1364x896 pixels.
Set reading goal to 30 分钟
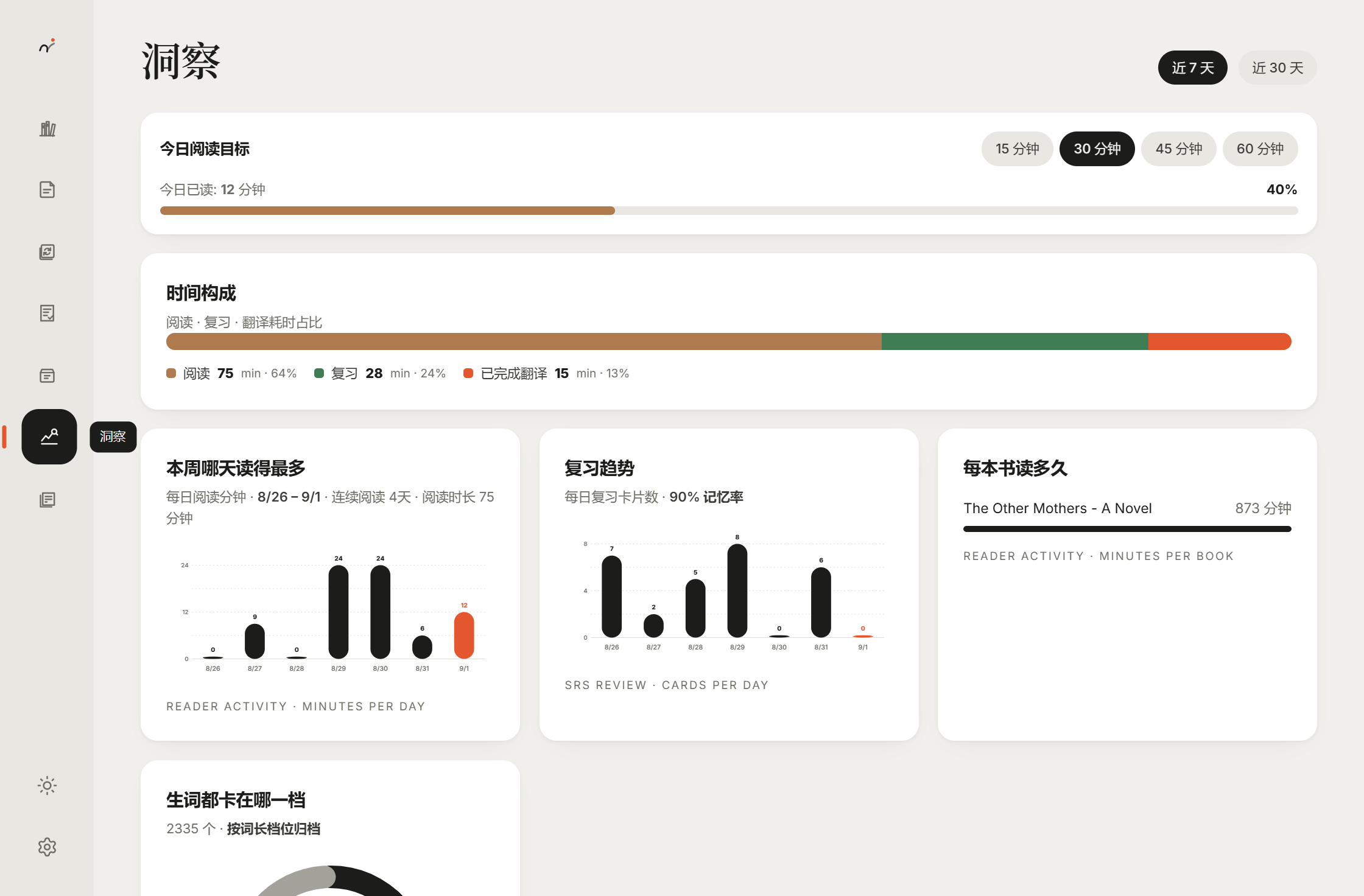(x=1097, y=149)
